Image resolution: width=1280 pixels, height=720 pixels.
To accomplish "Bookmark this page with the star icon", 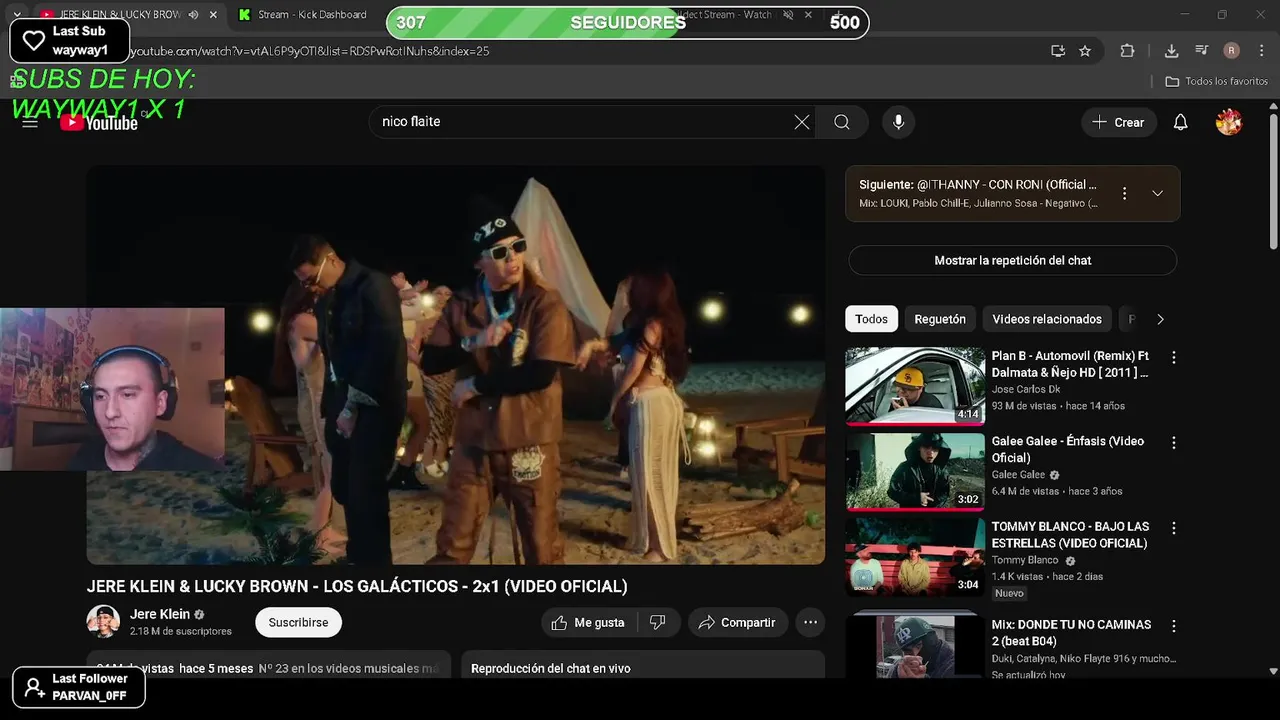I will click(1085, 51).
